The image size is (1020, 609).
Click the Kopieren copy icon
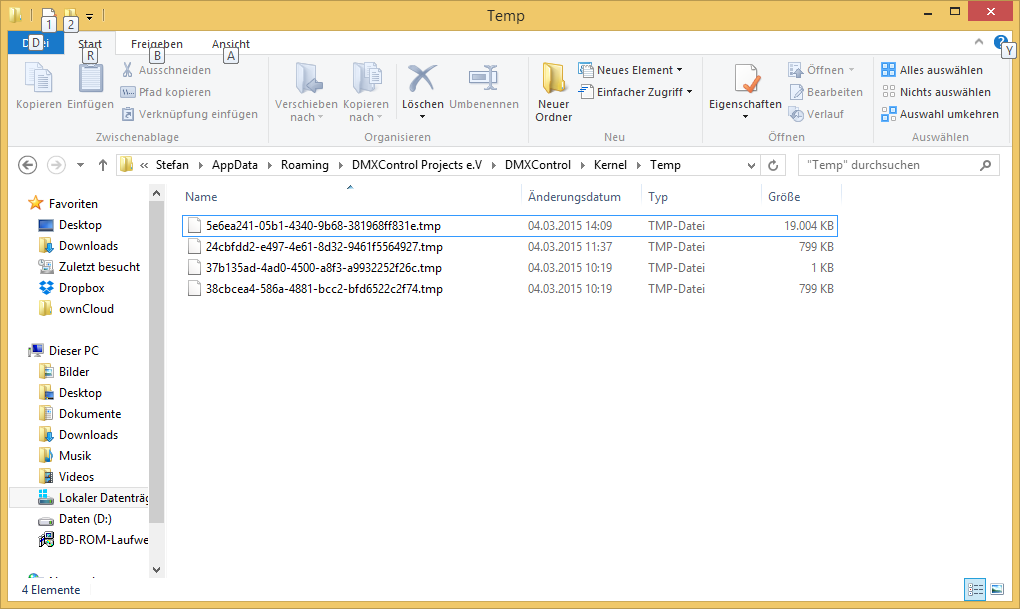click(x=38, y=80)
